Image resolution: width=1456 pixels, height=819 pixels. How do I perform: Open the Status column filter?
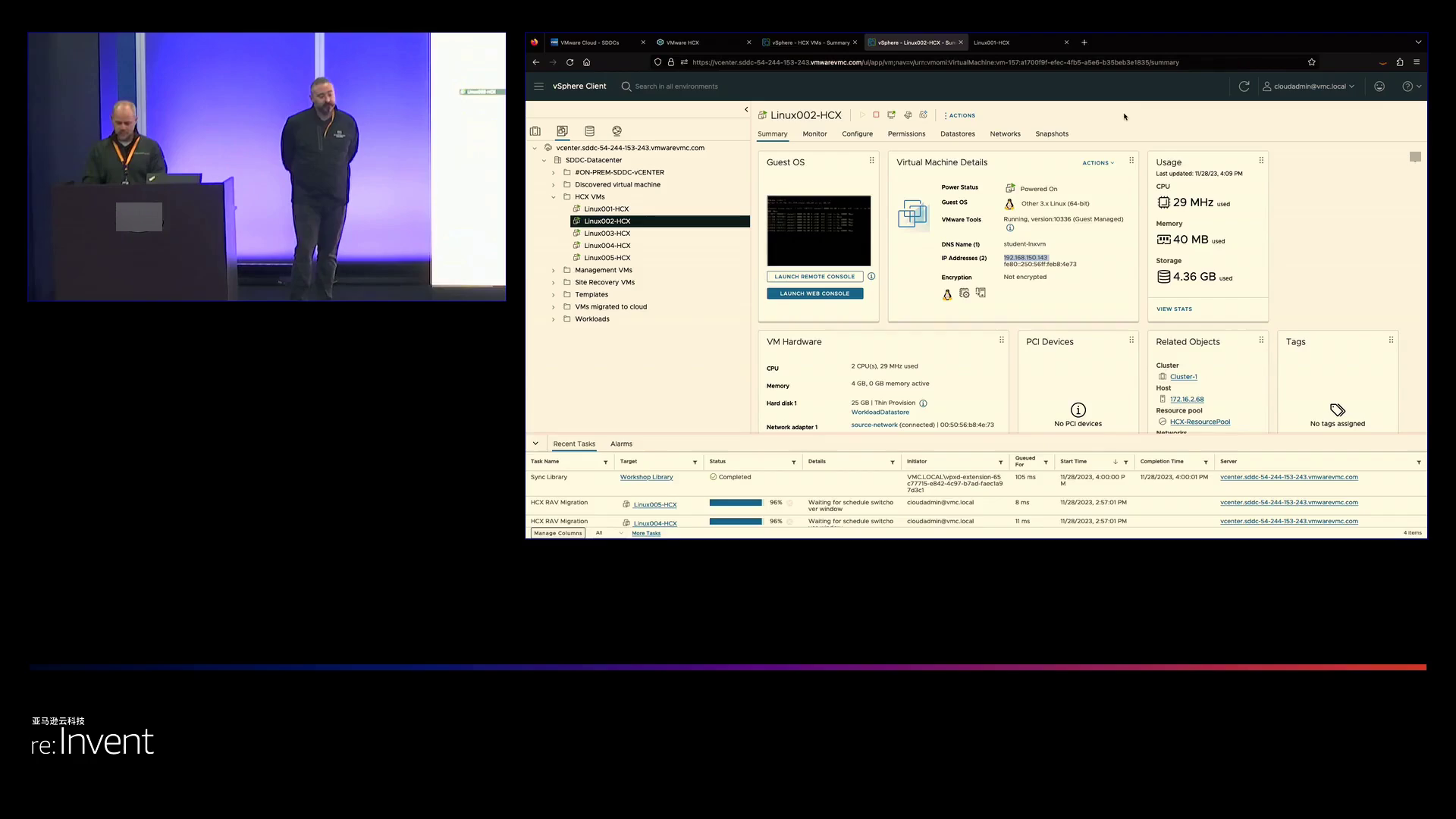pos(794,463)
